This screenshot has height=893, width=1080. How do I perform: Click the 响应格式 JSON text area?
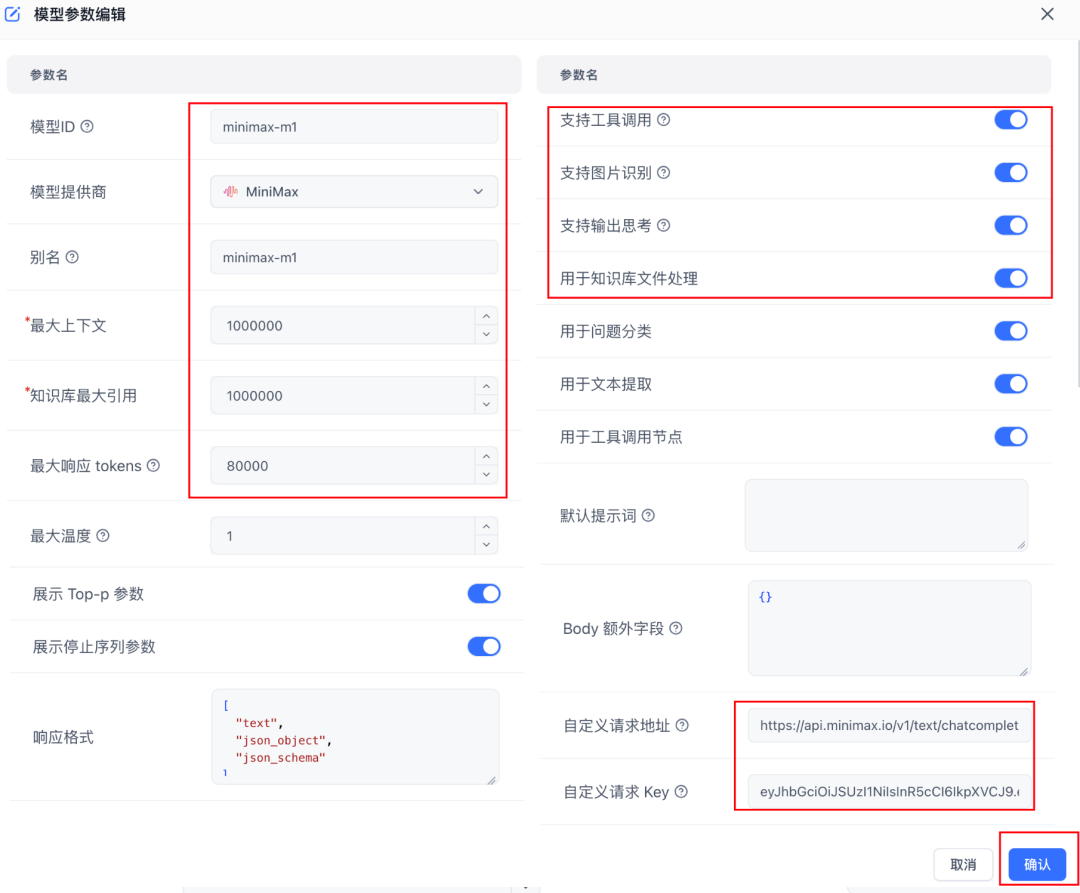tap(355, 737)
